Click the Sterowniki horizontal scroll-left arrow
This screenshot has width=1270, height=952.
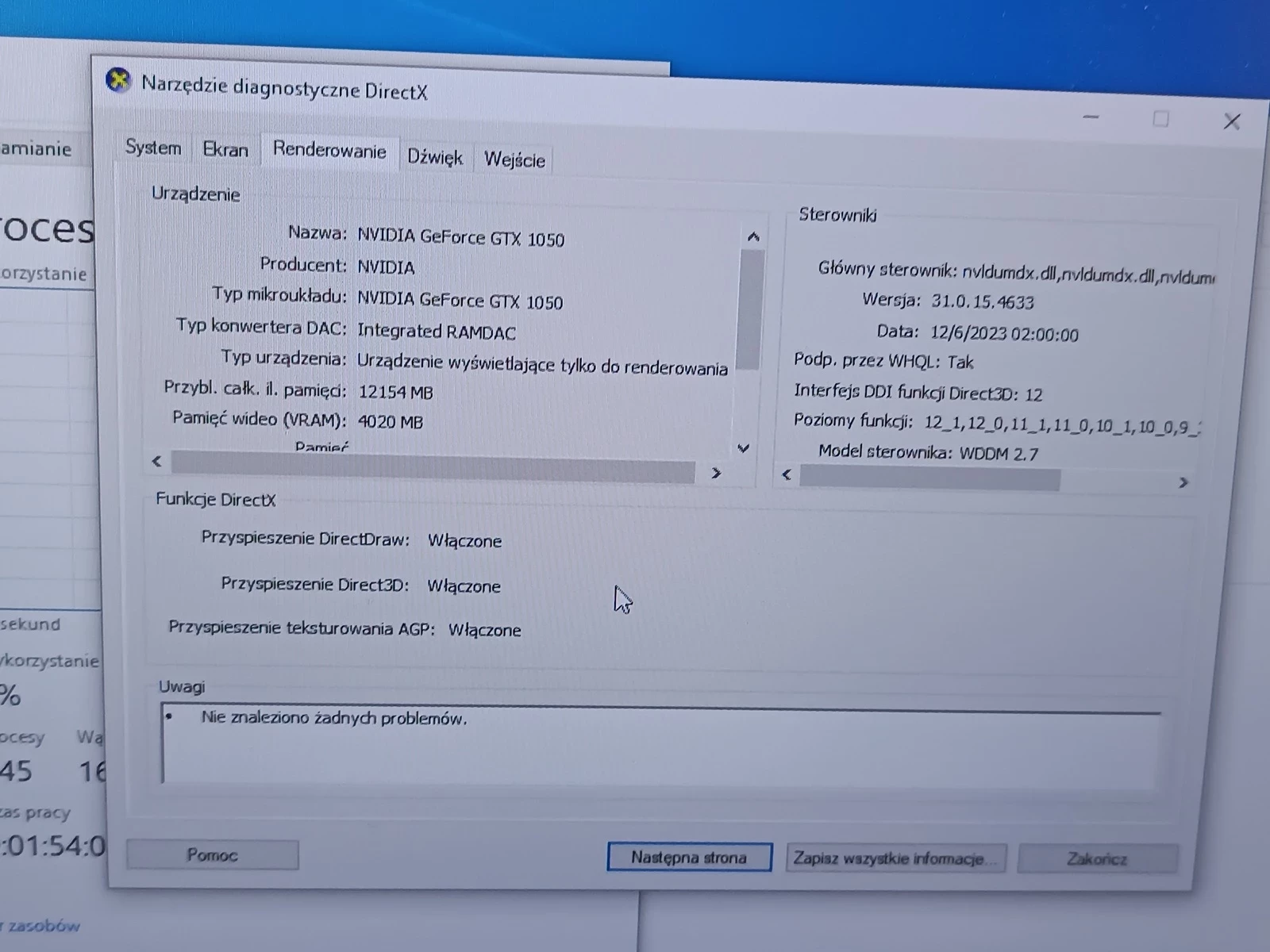787,474
